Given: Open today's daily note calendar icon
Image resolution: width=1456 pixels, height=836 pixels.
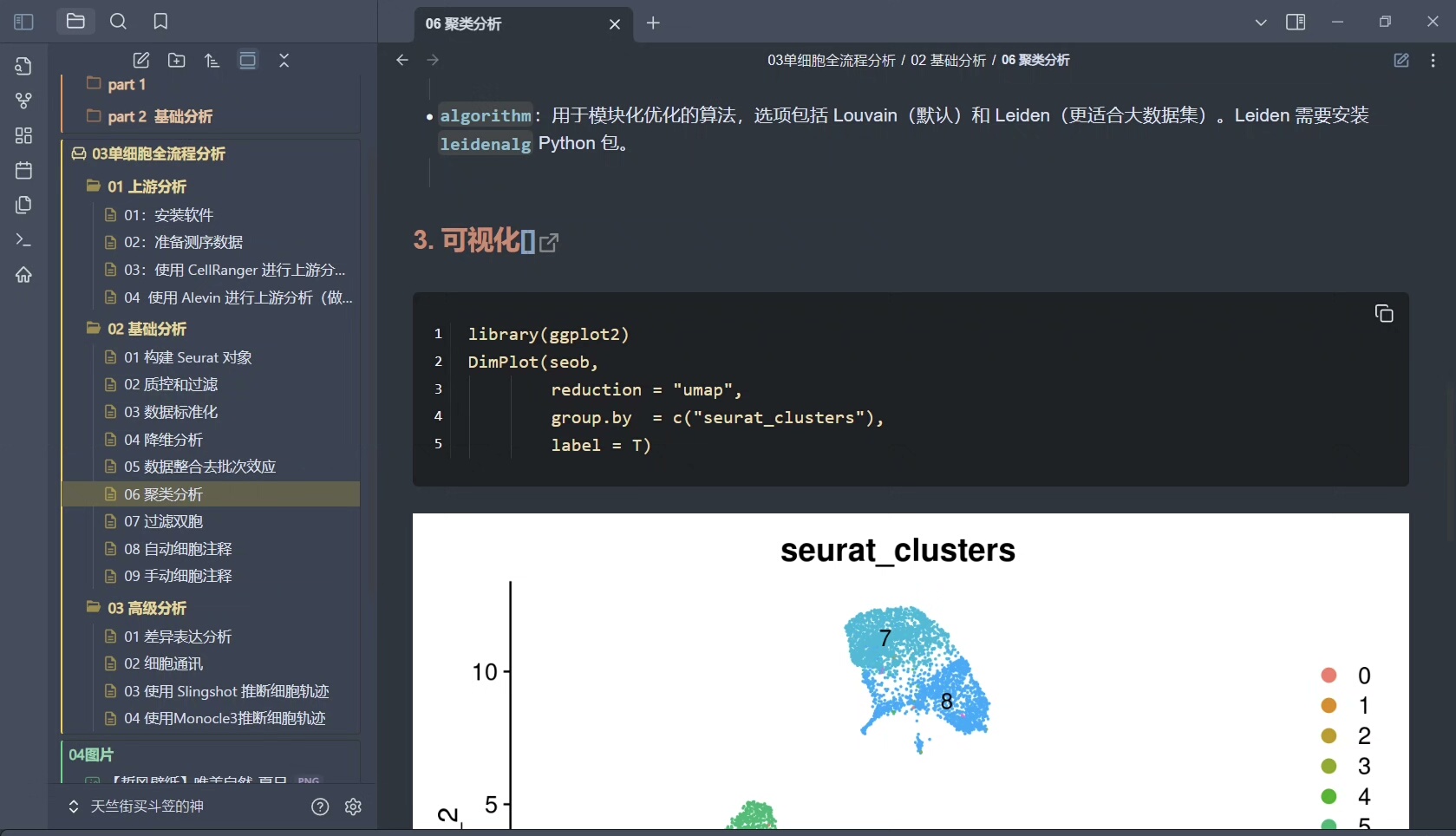Looking at the screenshot, I should coord(23,170).
